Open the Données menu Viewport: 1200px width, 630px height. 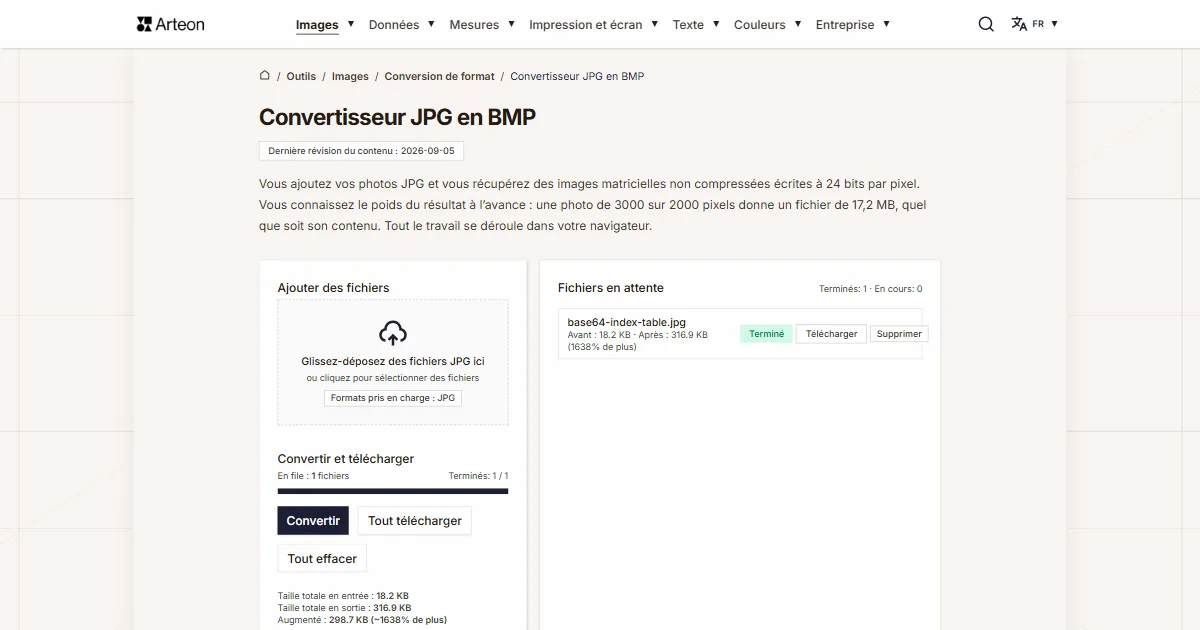tap(394, 24)
